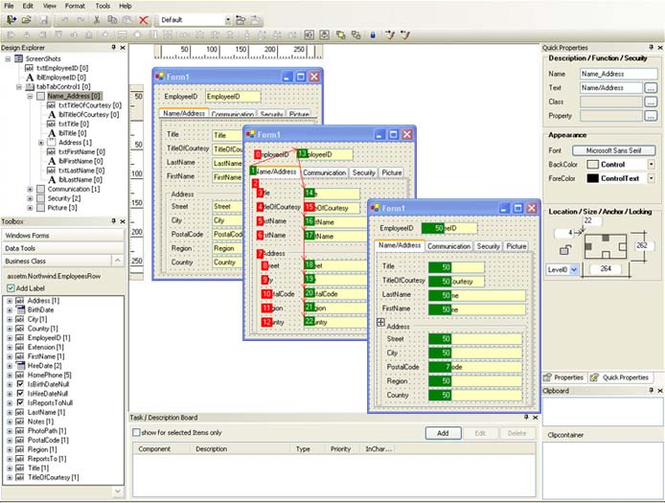Switch to the Properties tab
The image size is (665, 503).
564,377
